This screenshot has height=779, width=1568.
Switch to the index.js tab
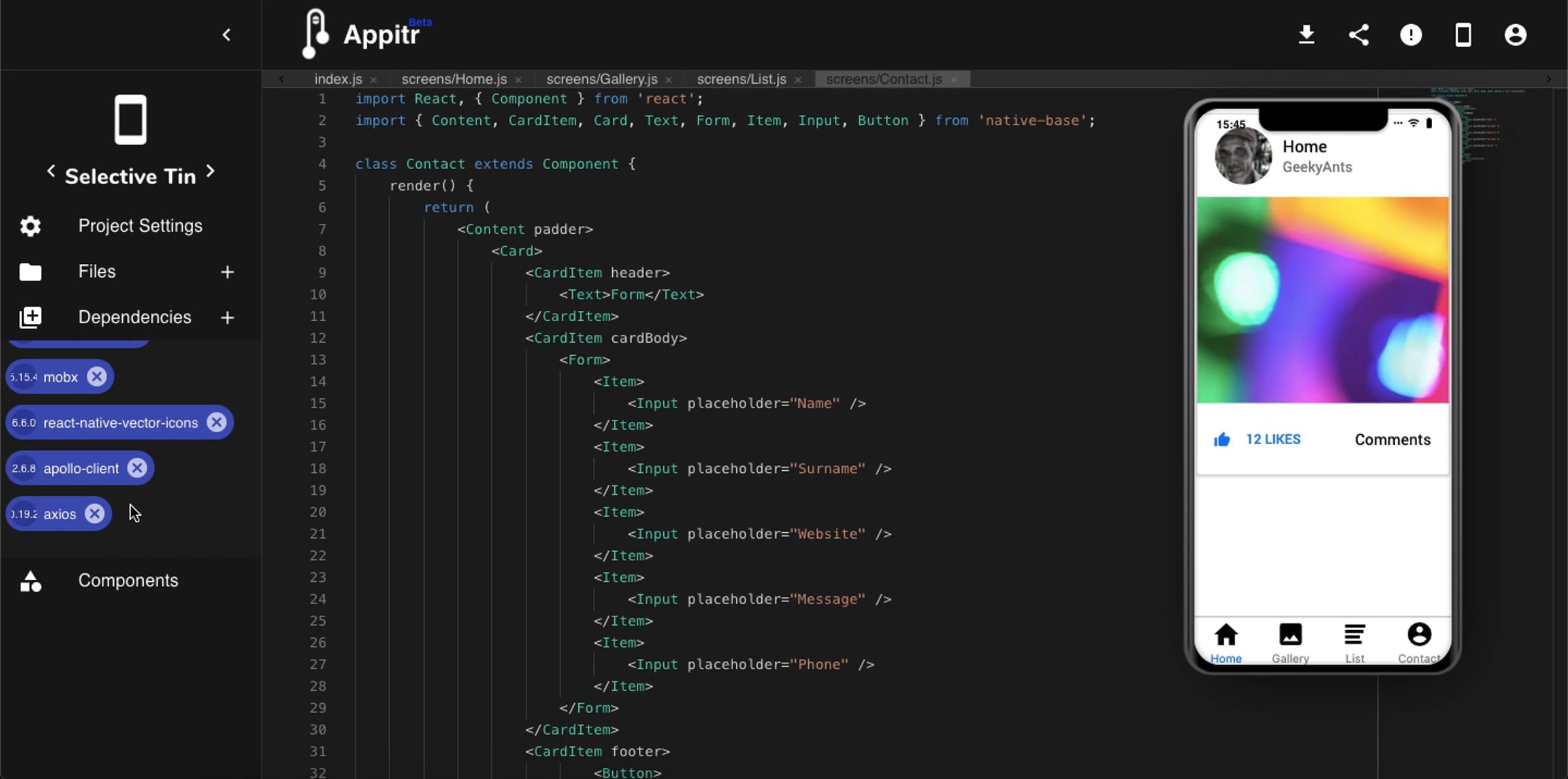tap(338, 79)
